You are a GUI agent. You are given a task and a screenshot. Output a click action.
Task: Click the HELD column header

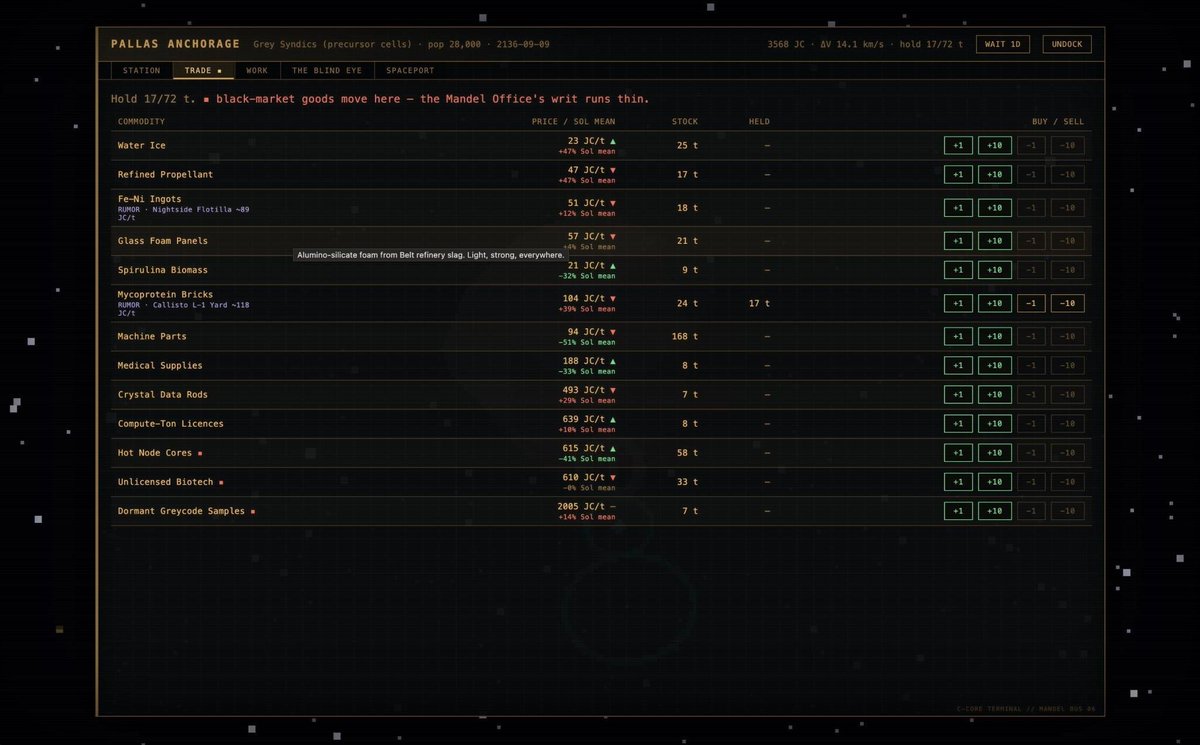coord(759,122)
